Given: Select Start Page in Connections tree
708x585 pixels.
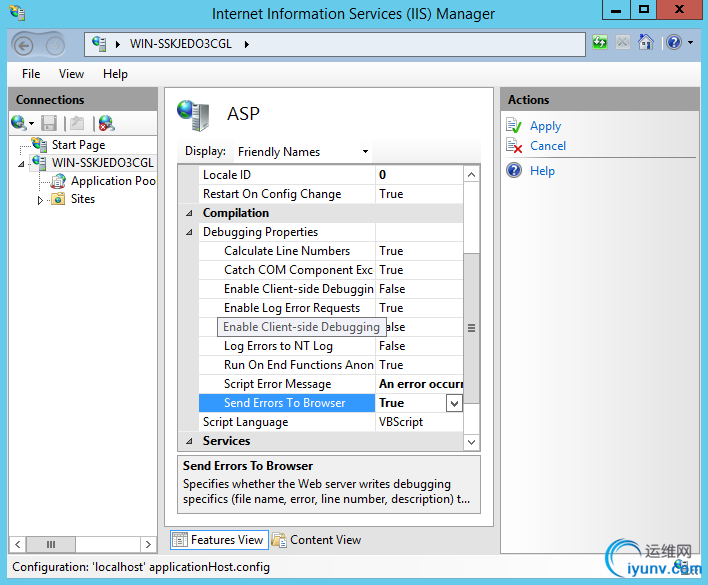Looking at the screenshot, I should coord(78,145).
